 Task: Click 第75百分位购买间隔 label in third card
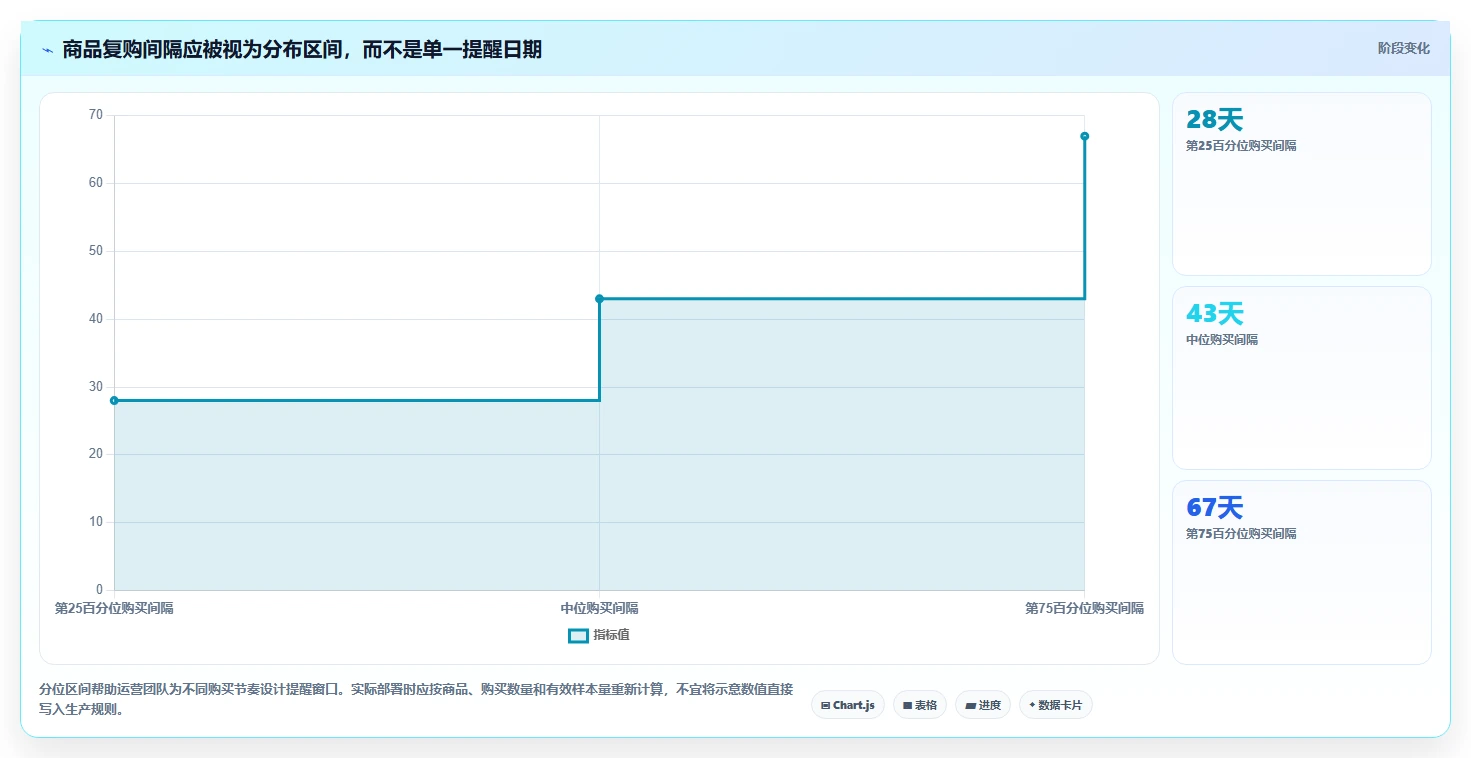coord(1241,534)
